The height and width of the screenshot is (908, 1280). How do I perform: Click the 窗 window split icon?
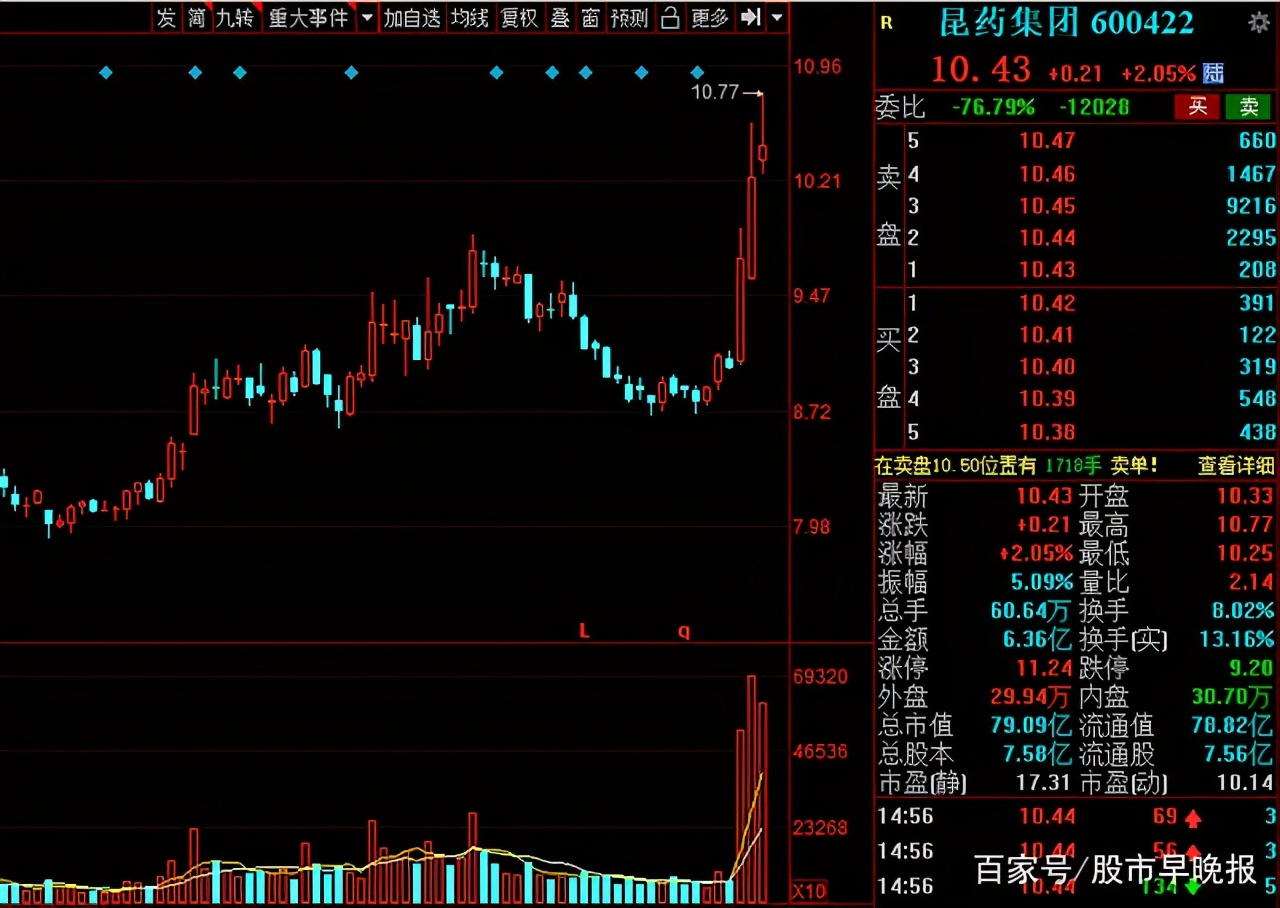[590, 17]
